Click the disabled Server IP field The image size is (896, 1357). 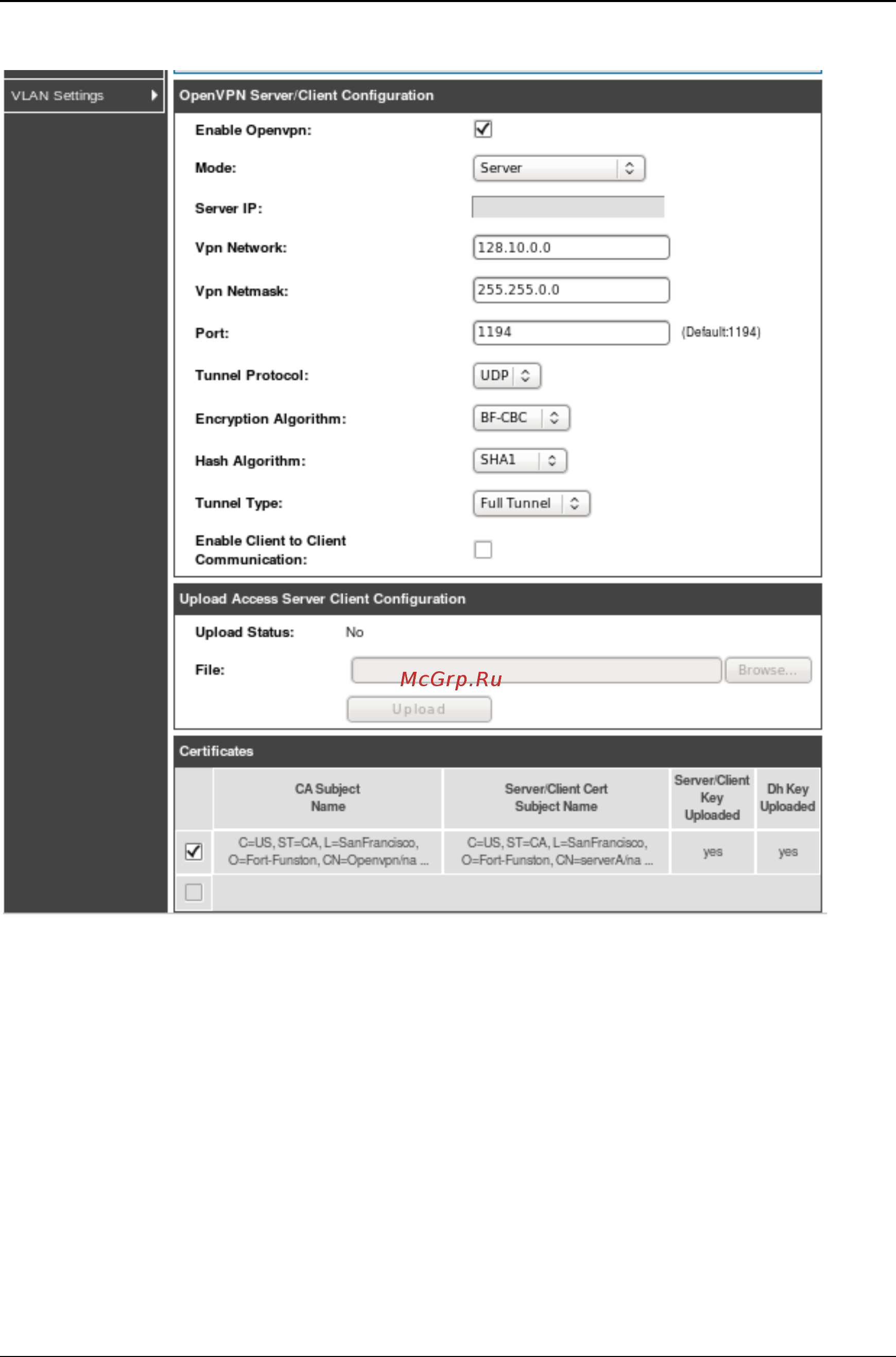[568, 207]
